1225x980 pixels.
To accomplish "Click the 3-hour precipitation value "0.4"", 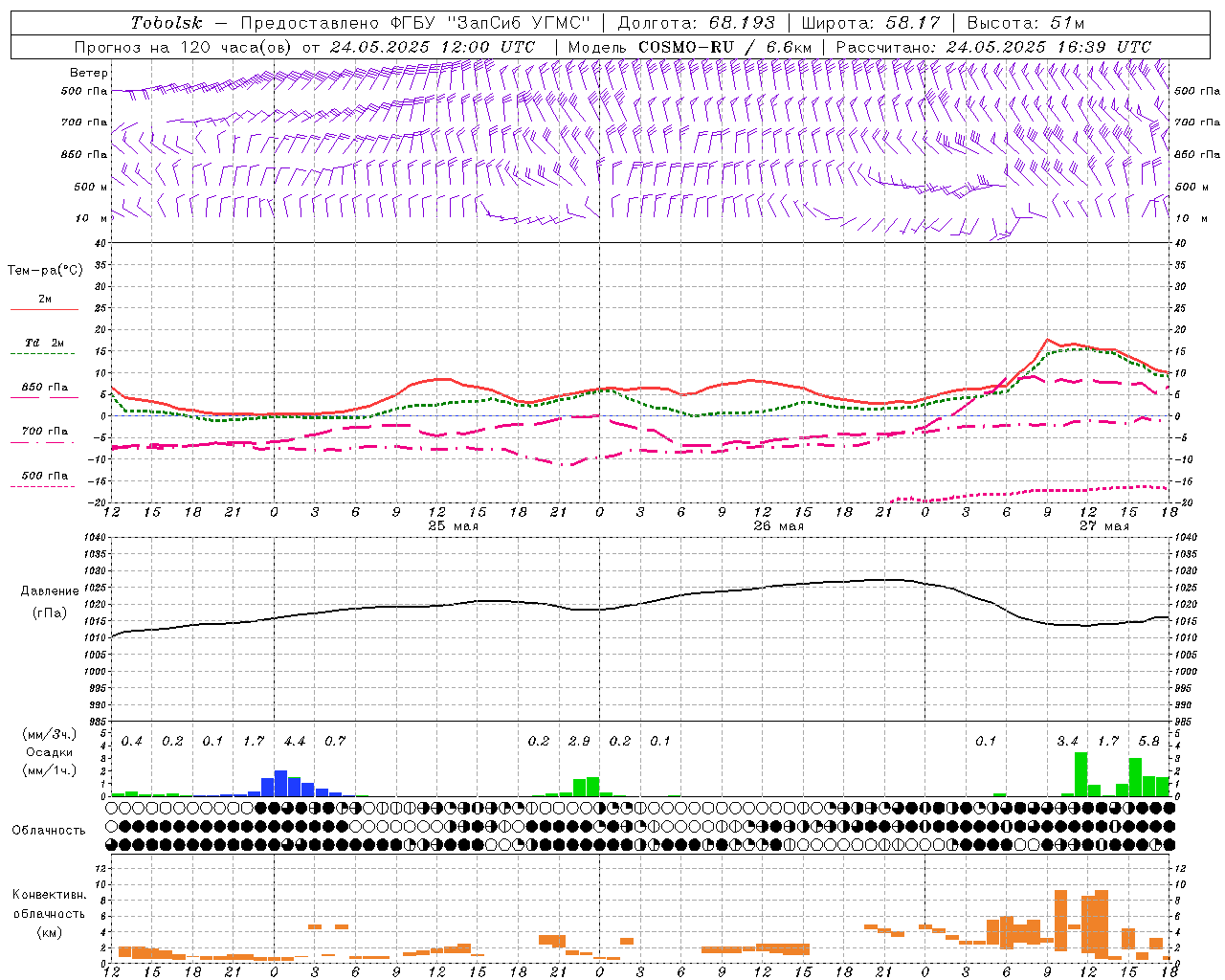I will (131, 742).
